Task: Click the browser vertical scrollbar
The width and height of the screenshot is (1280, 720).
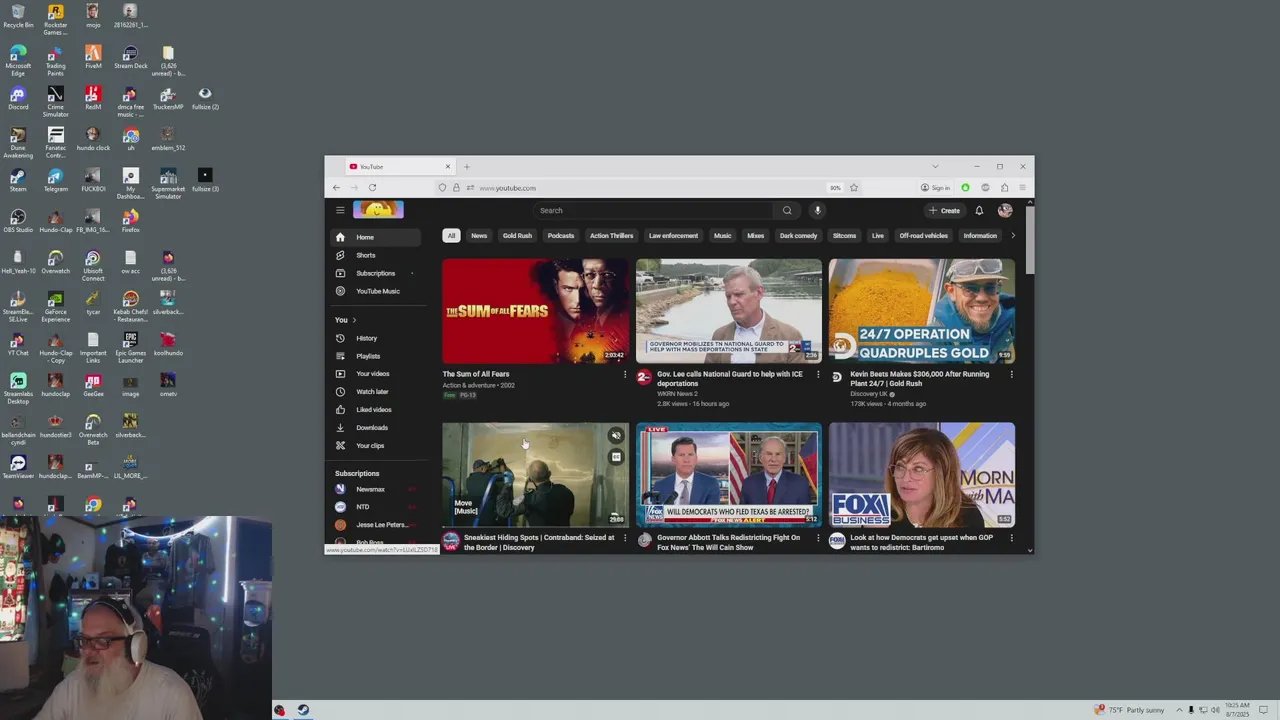Action: pyautogui.click(x=1030, y=240)
